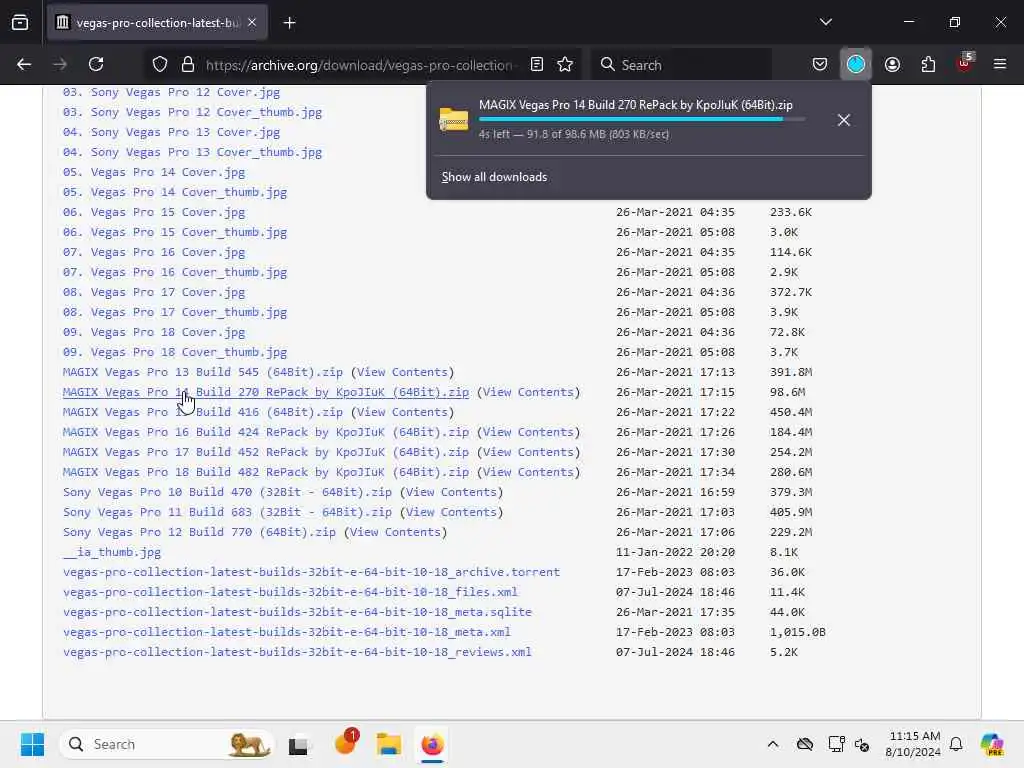The image size is (1024, 768).
Task: Reload the page with the refresh icon
Action: coord(96,64)
